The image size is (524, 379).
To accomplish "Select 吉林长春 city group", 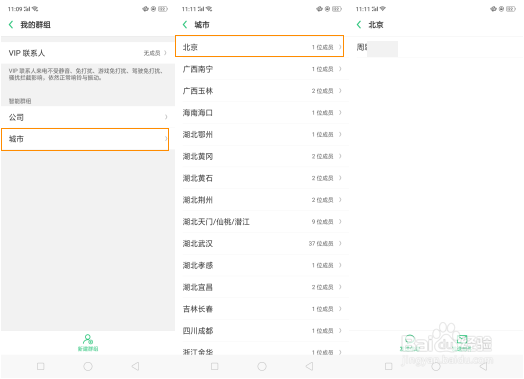I will coord(262,309).
